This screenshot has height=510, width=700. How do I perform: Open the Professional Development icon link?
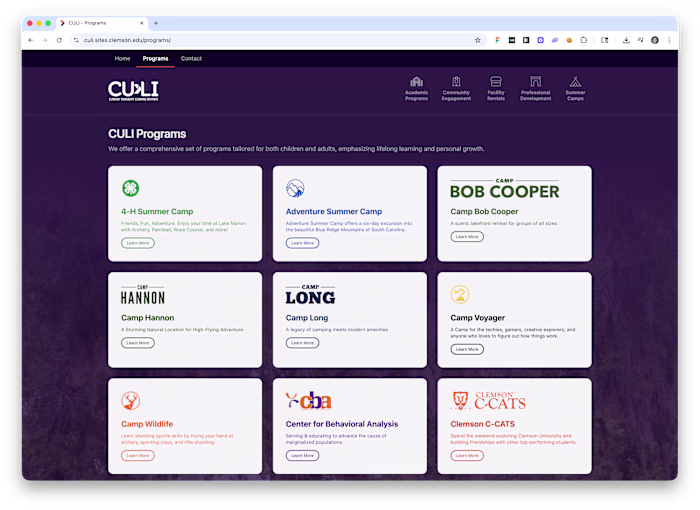pyautogui.click(x=535, y=88)
